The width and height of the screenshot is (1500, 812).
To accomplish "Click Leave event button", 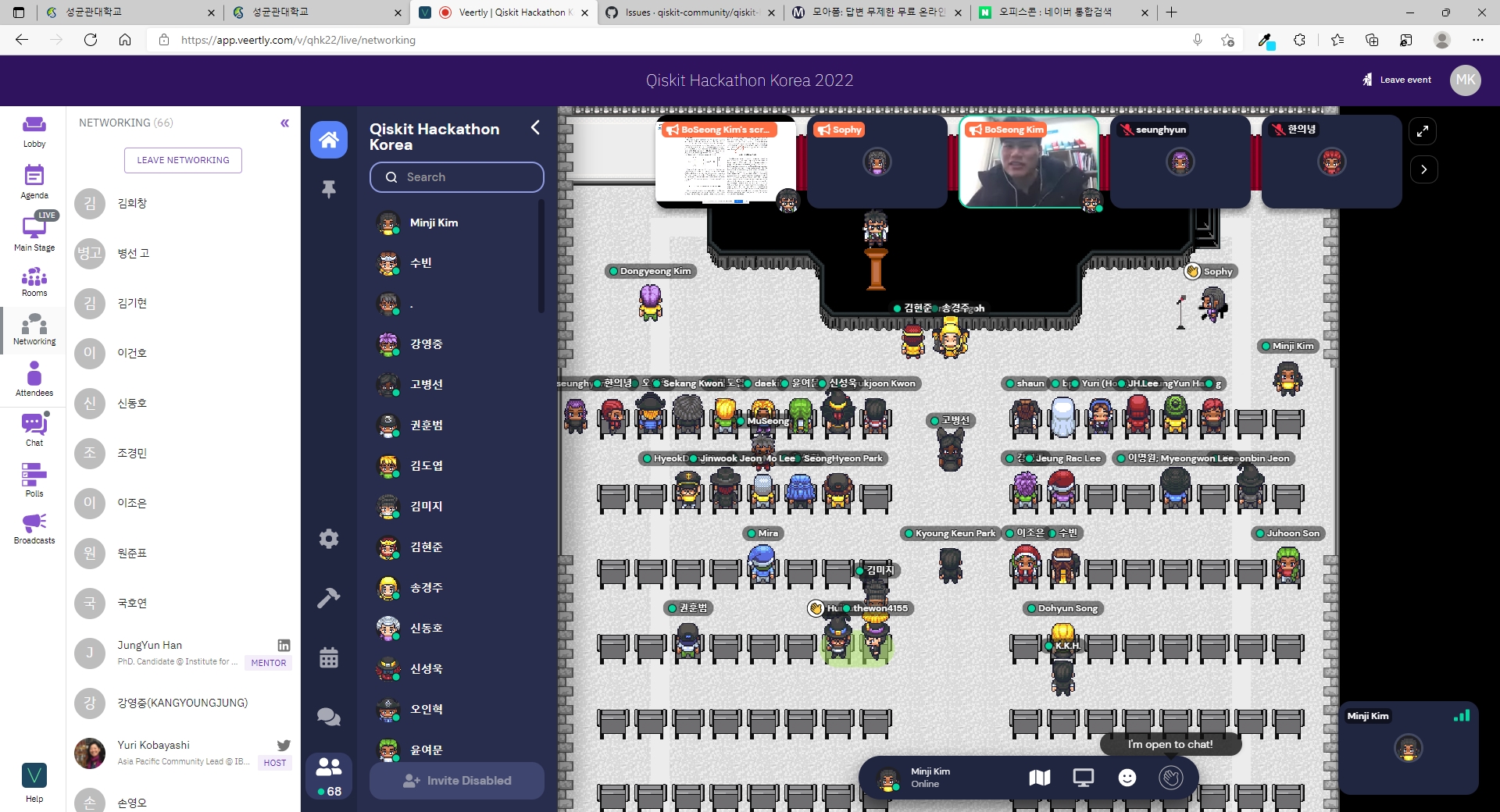I will tap(1397, 80).
